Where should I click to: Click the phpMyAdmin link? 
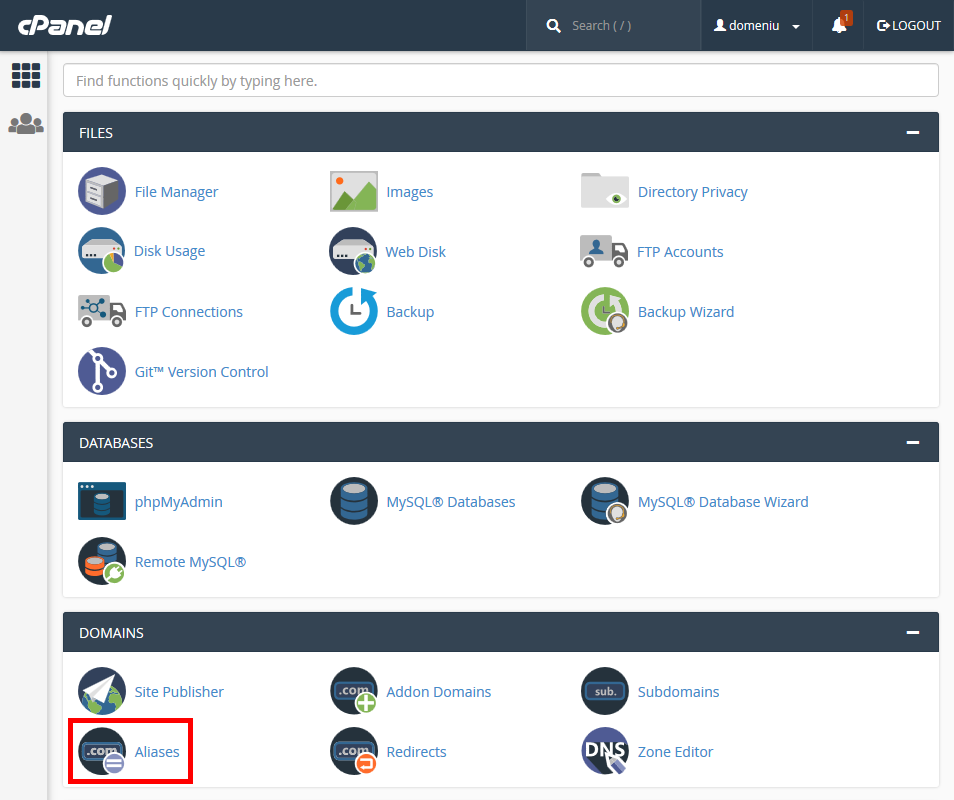(178, 502)
